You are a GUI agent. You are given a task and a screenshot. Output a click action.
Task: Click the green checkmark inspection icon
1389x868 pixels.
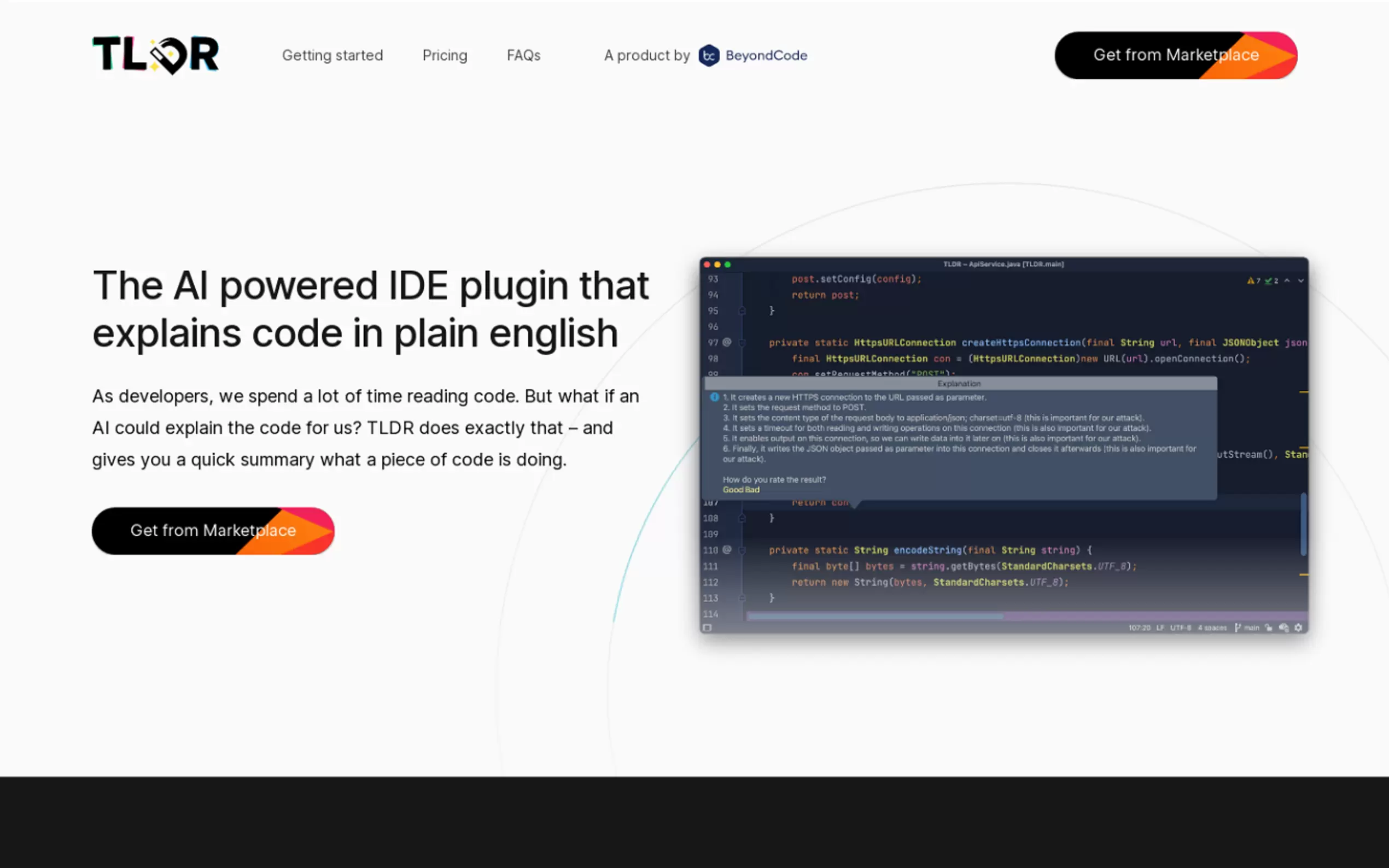(x=1268, y=281)
